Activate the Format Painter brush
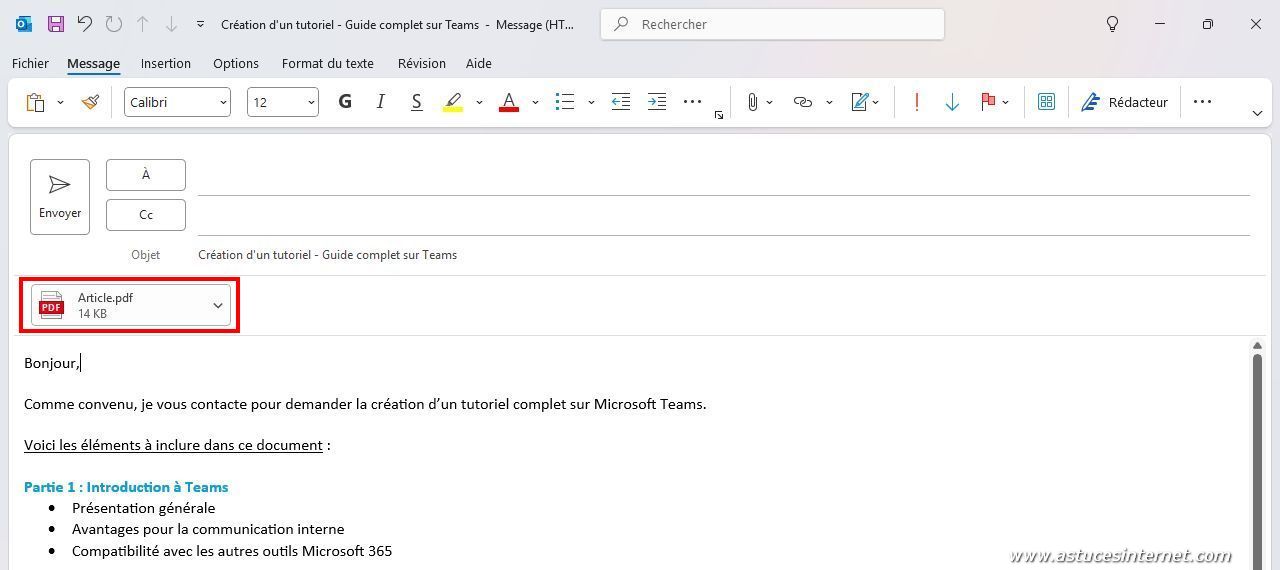The height and width of the screenshot is (570, 1280). (91, 102)
